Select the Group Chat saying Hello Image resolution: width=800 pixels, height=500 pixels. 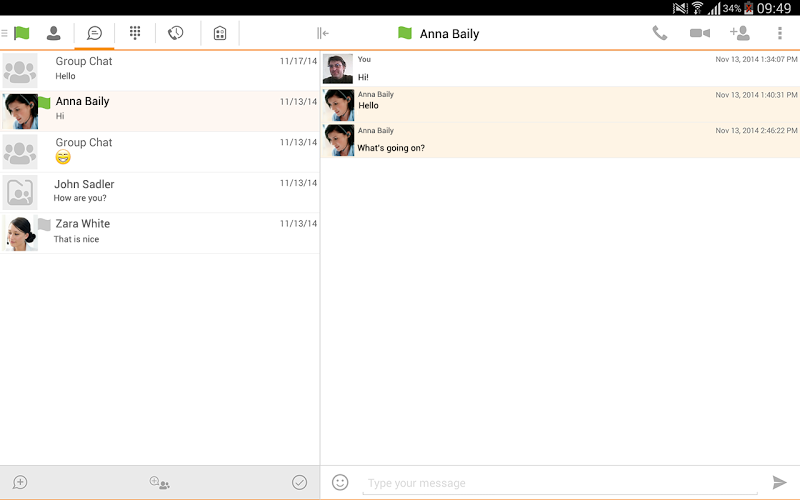(160, 69)
